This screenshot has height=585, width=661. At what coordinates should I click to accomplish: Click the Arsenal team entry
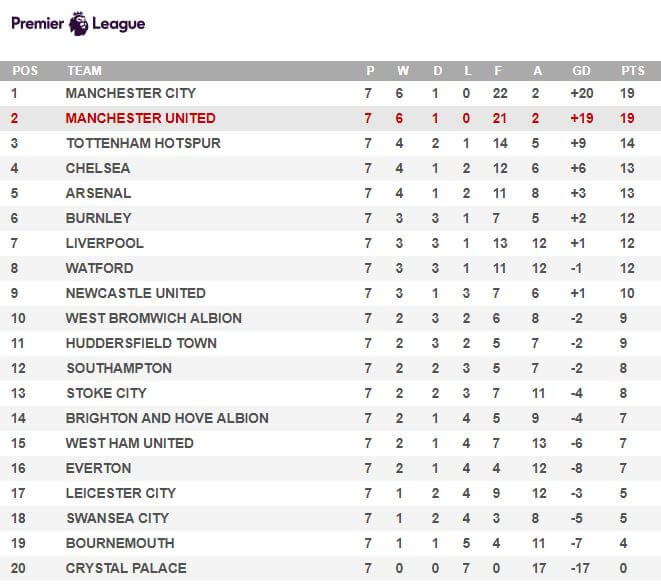tap(98, 193)
